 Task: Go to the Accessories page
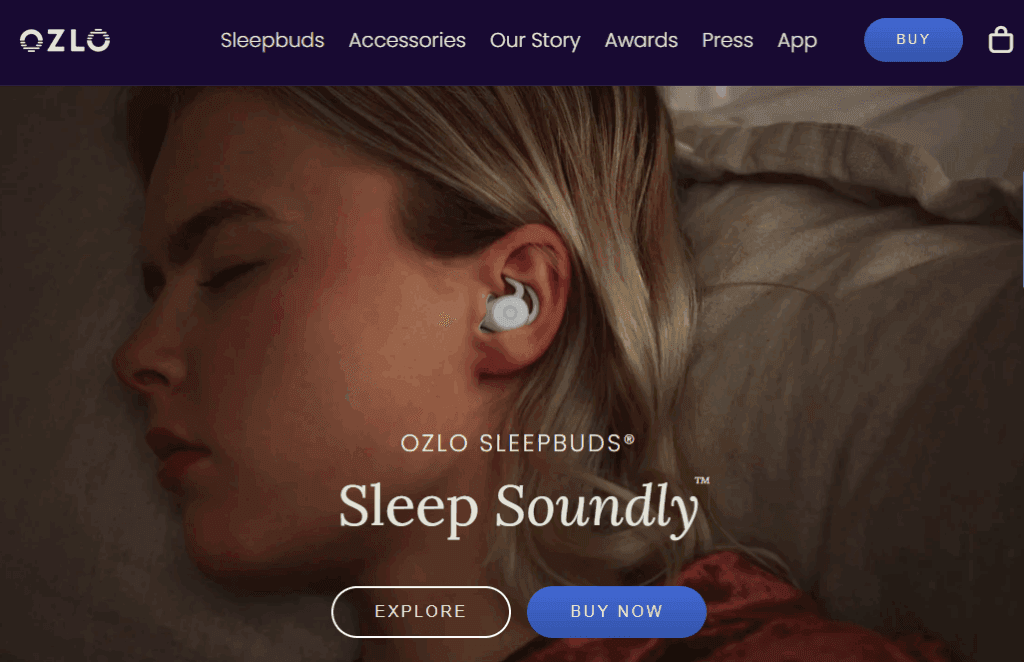[407, 40]
